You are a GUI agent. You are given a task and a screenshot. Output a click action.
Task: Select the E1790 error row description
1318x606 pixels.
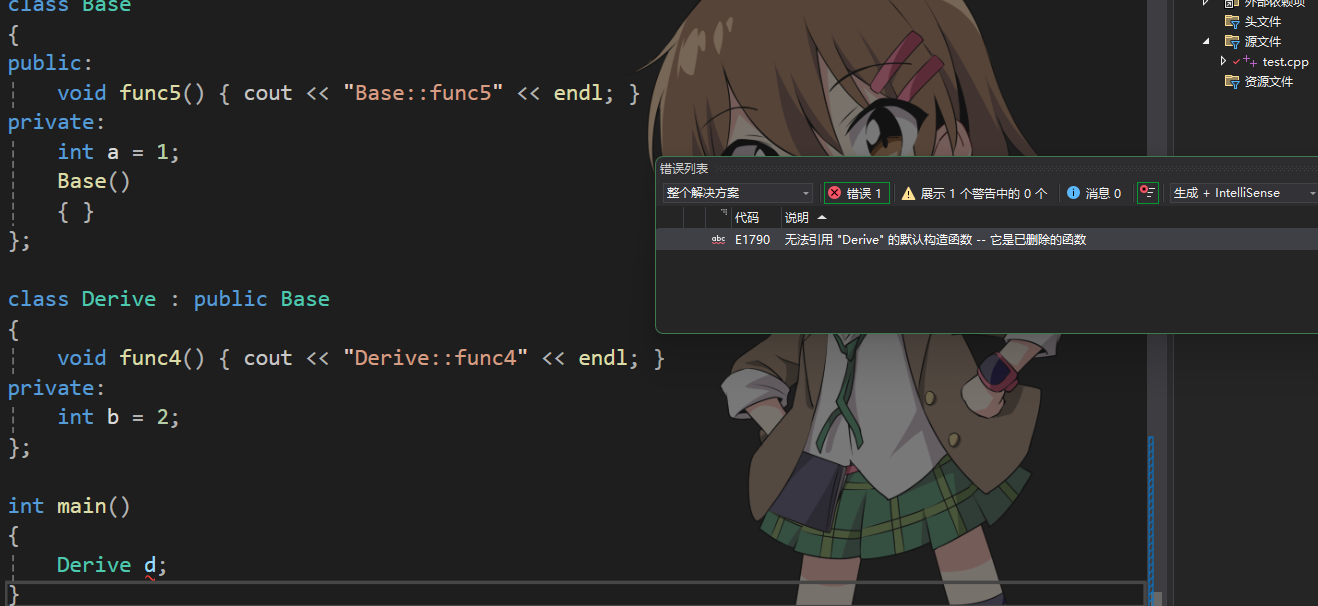click(935, 240)
